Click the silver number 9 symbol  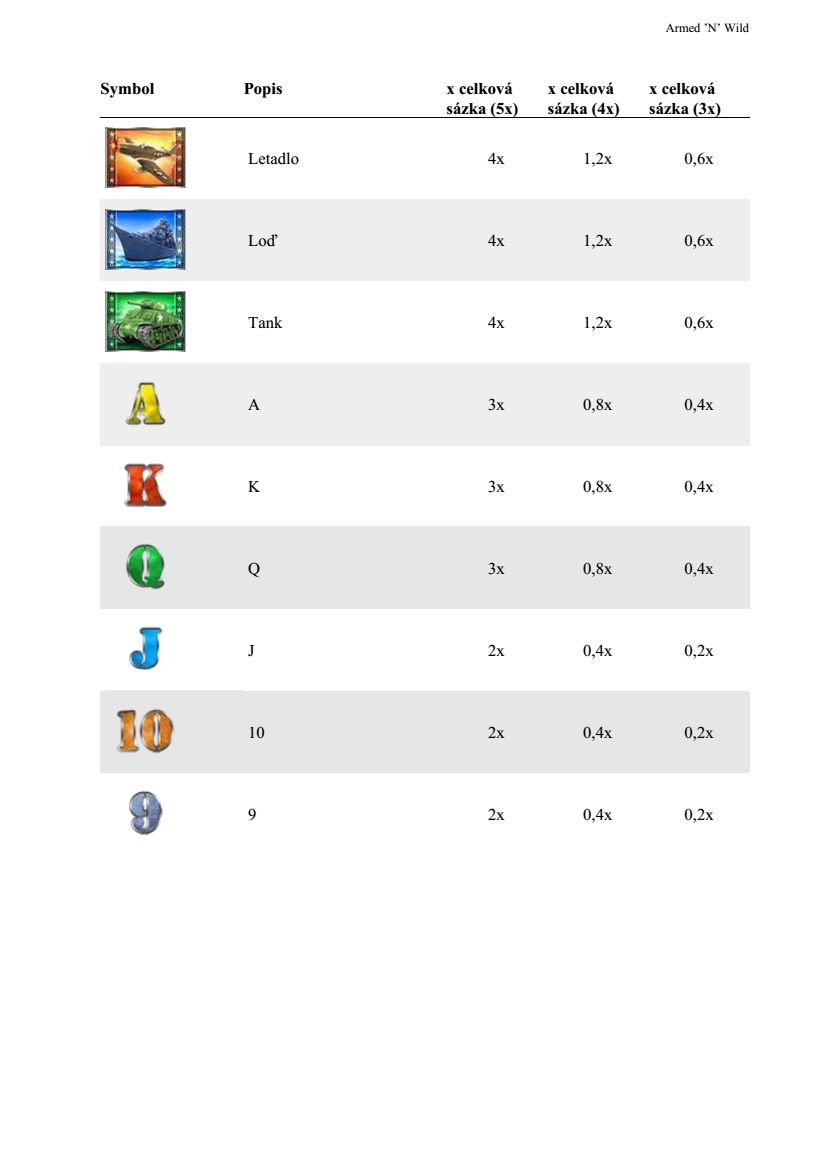[x=145, y=814]
